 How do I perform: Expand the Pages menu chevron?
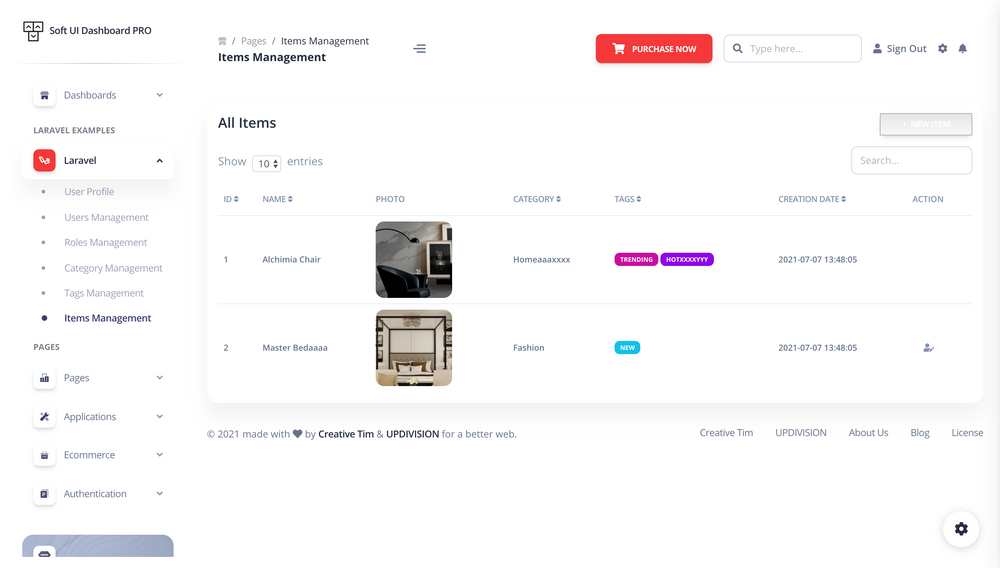pos(159,377)
